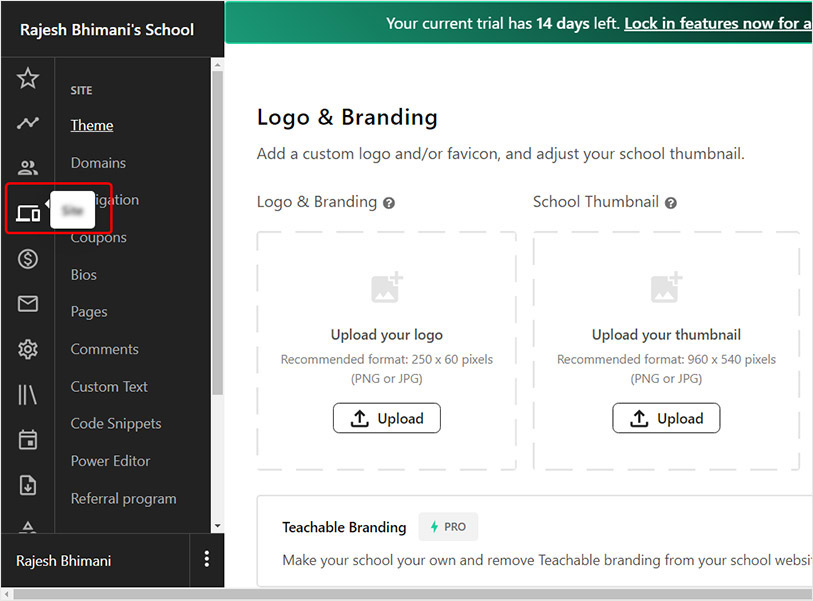This screenshot has height=601, width=813.
Task: Open the Emails envelope icon
Action: coord(27,303)
